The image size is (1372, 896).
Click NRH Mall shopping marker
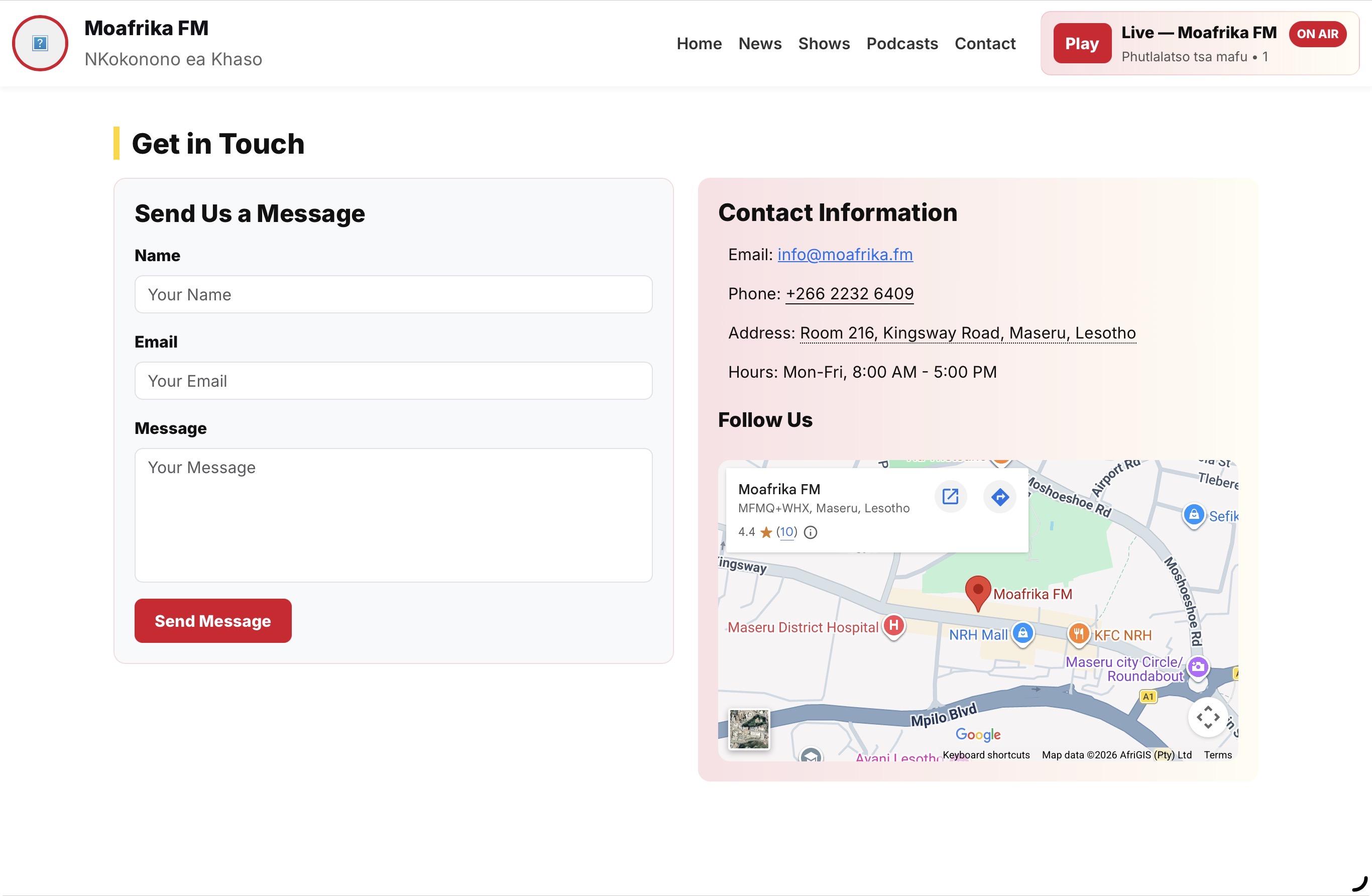pyautogui.click(x=1022, y=633)
